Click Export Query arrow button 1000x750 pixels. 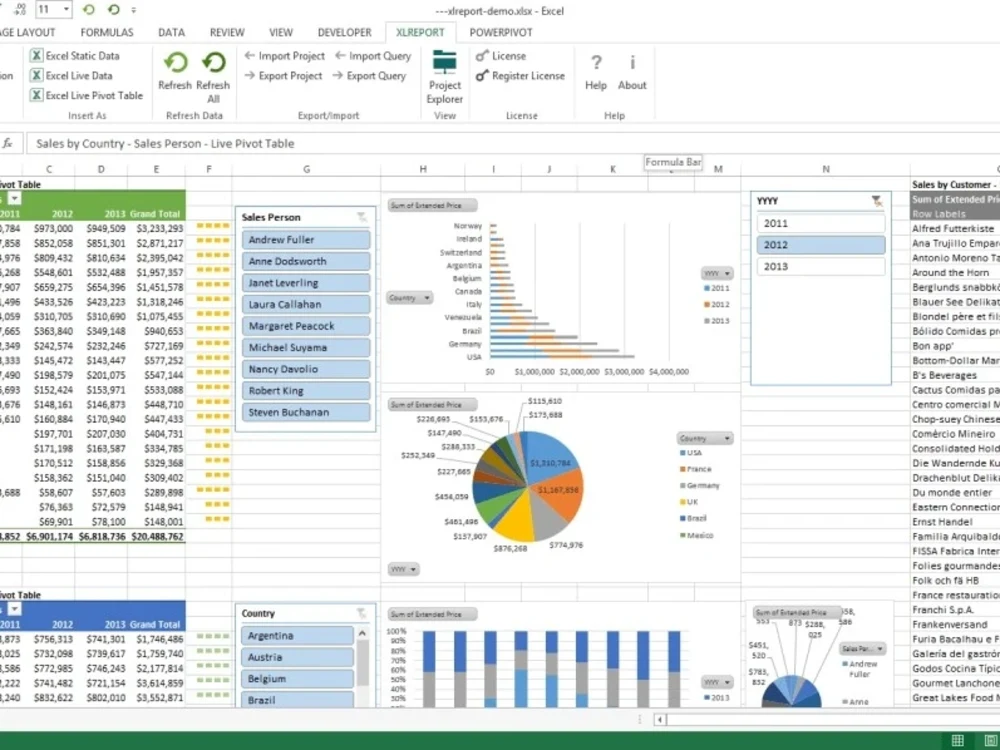click(337, 76)
